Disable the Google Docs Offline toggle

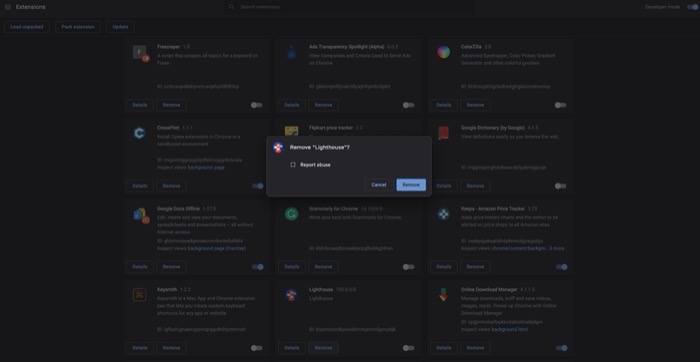click(258, 267)
